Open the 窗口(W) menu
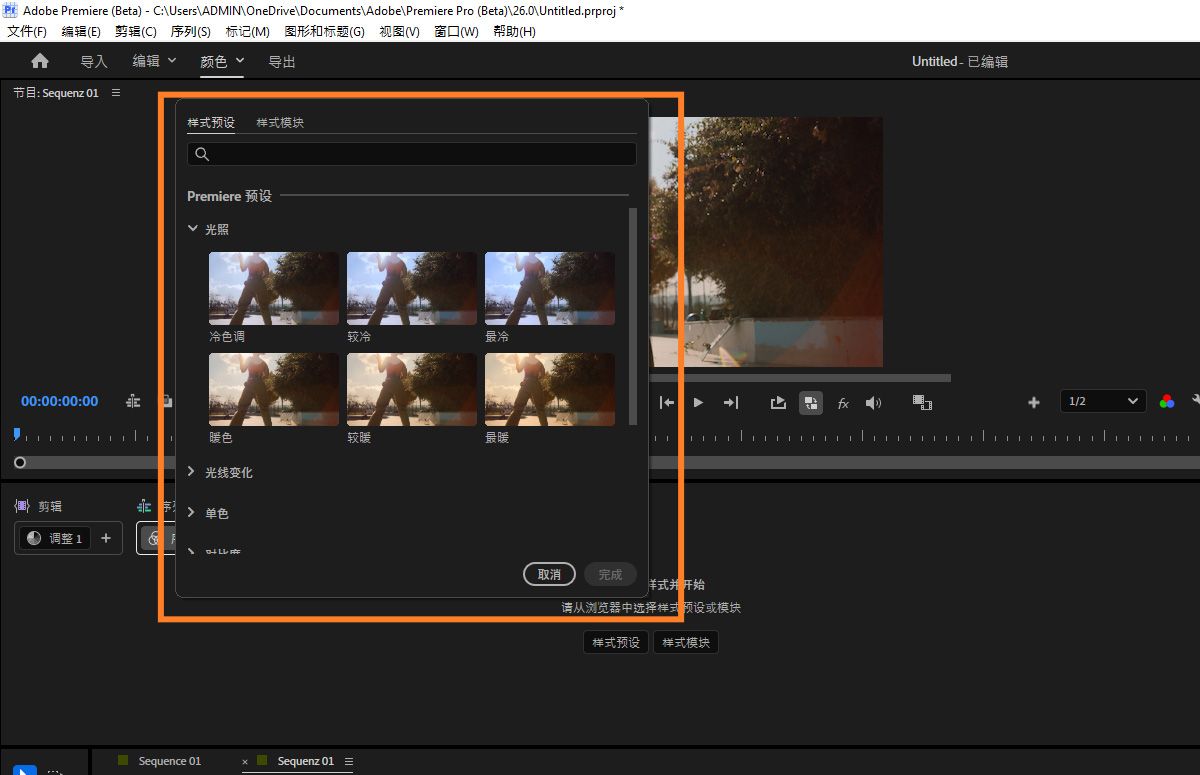Viewport: 1200px width, 775px height. (456, 31)
